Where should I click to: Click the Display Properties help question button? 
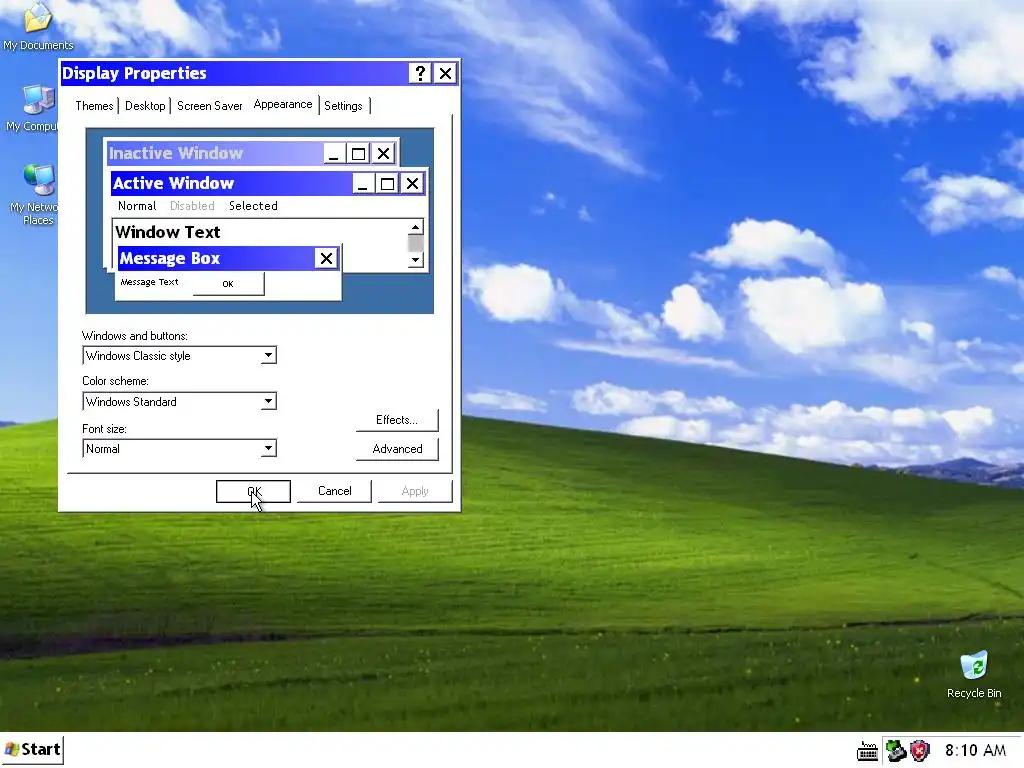(x=420, y=73)
